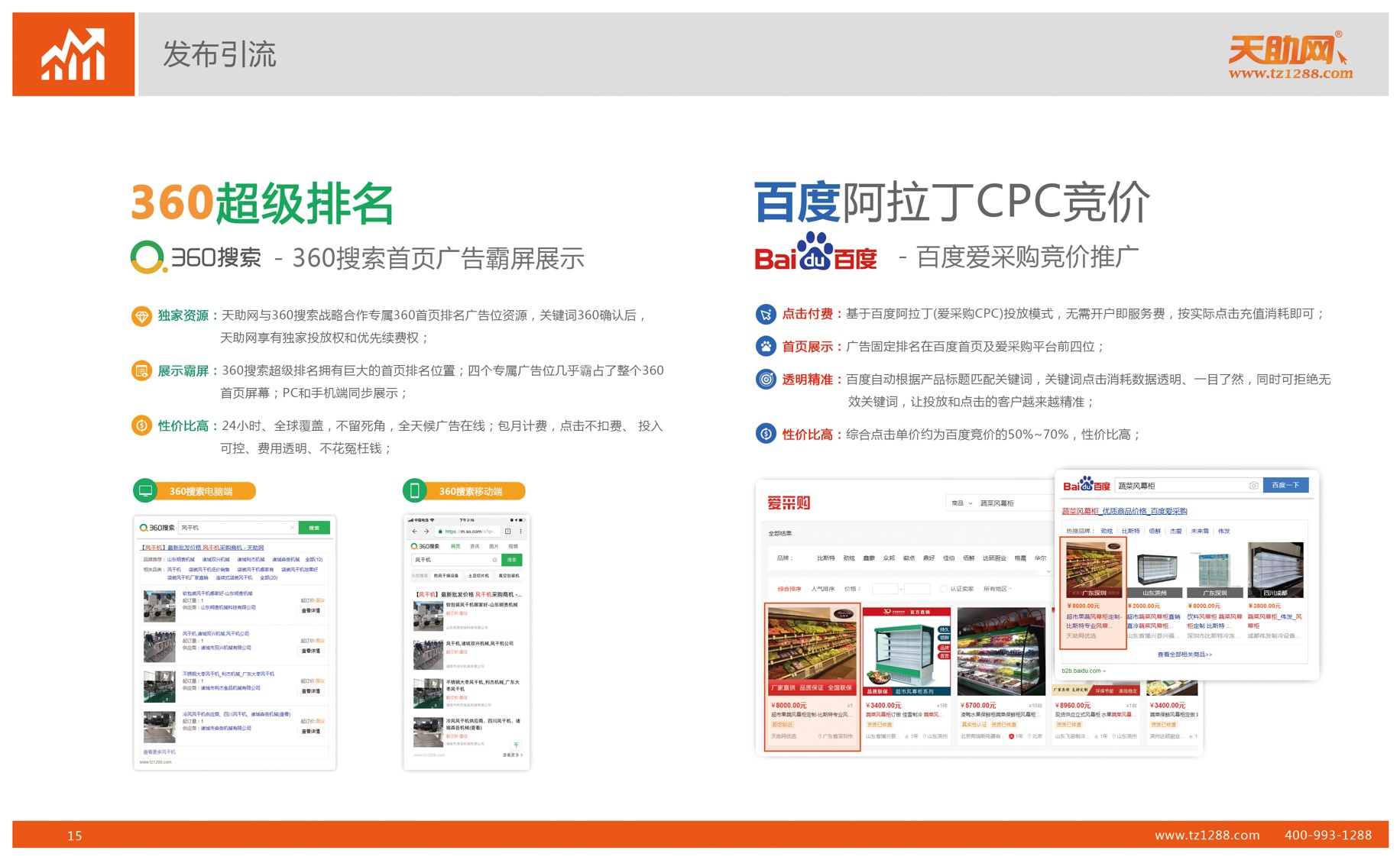Click the diamond icon beside 独家资源
The width and height of the screenshot is (1400, 860).
click(141, 315)
